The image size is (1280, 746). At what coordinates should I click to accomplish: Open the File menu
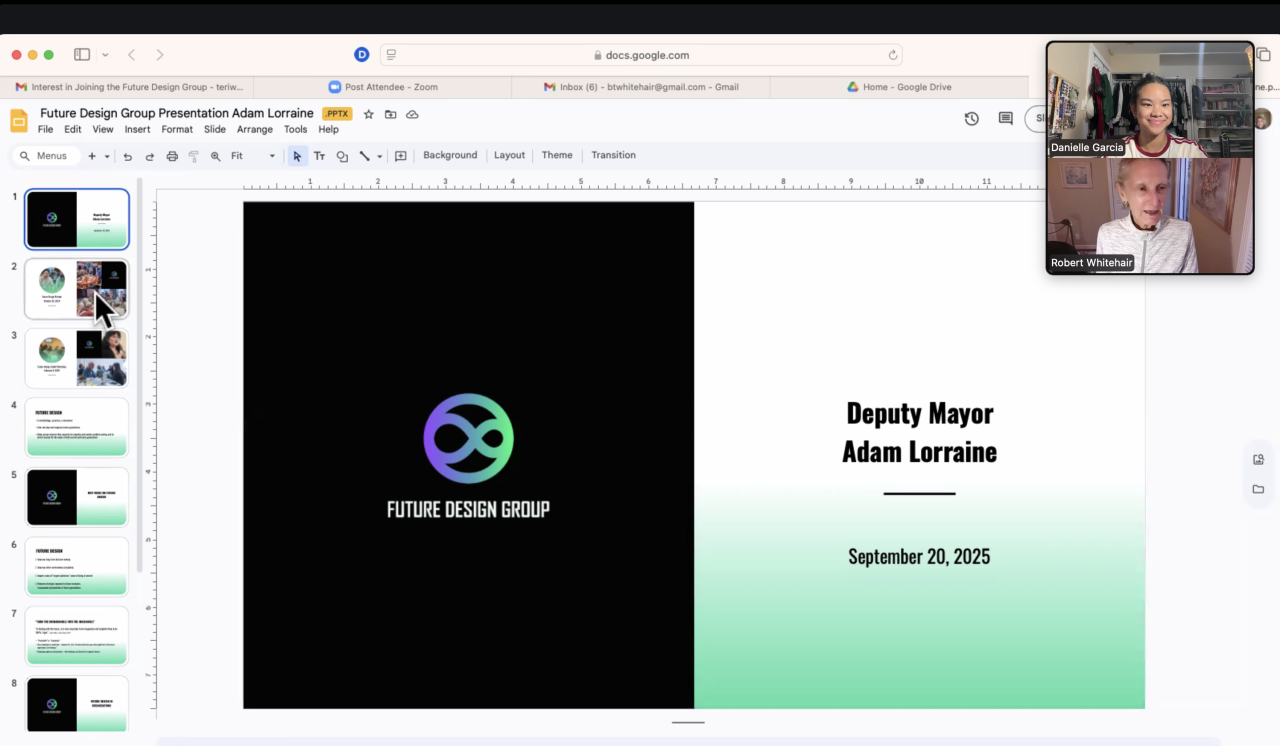pyautogui.click(x=46, y=130)
